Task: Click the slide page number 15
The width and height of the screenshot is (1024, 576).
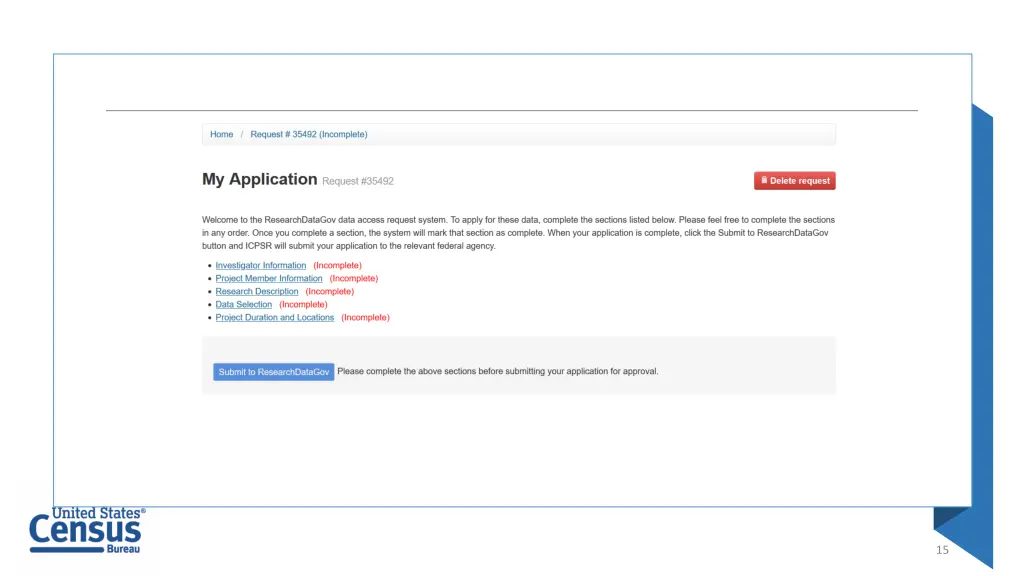Action: point(942,550)
